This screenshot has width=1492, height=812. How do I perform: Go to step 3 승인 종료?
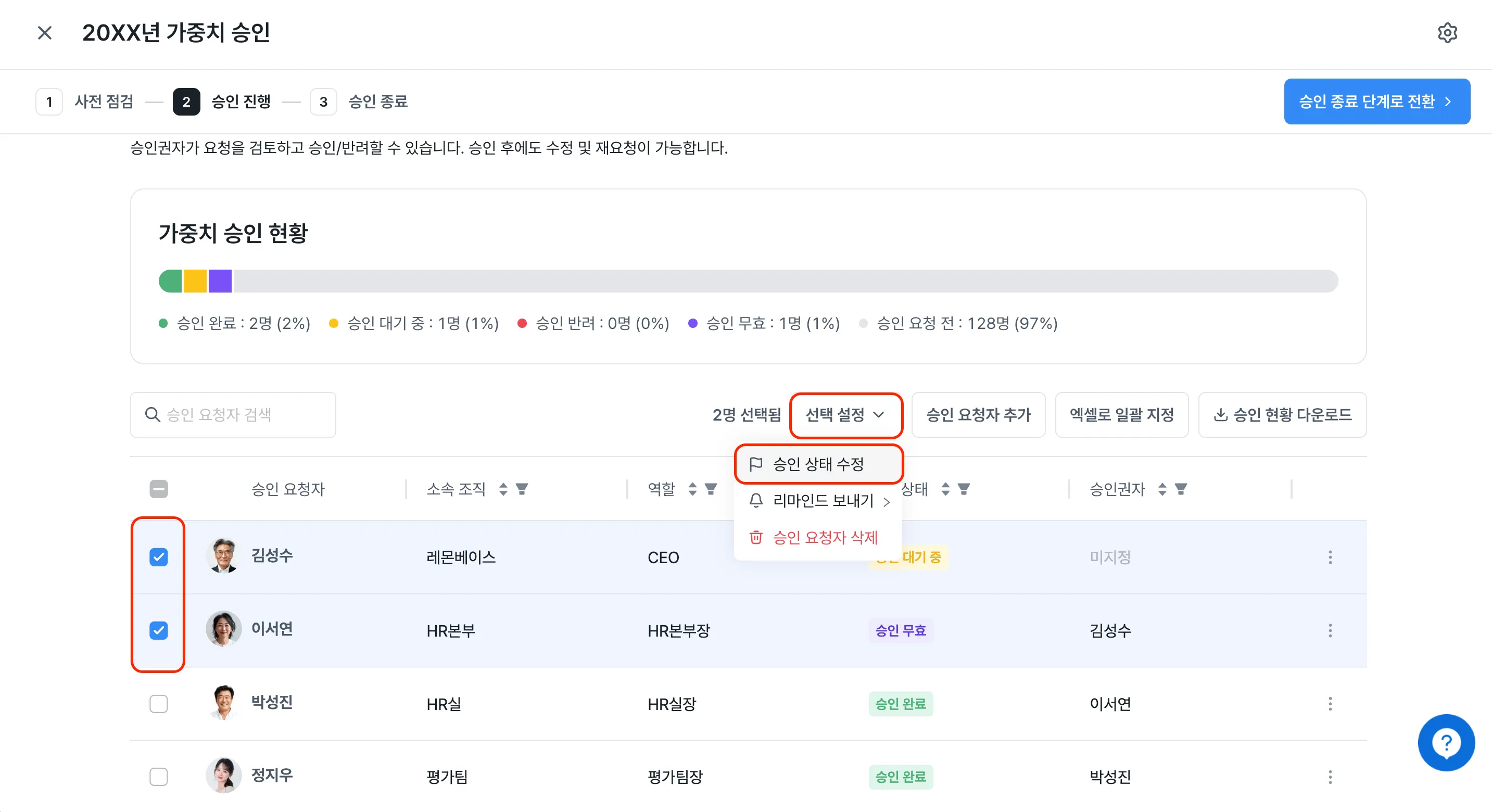[x=359, y=102]
